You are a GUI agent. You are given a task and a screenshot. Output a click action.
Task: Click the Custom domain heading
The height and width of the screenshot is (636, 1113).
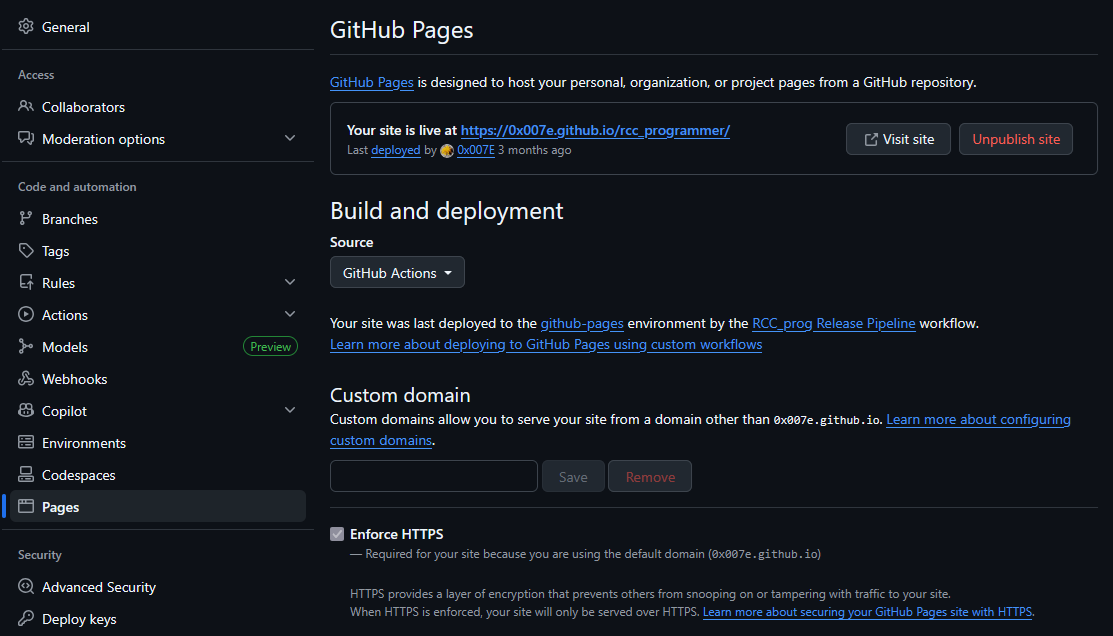coord(400,395)
